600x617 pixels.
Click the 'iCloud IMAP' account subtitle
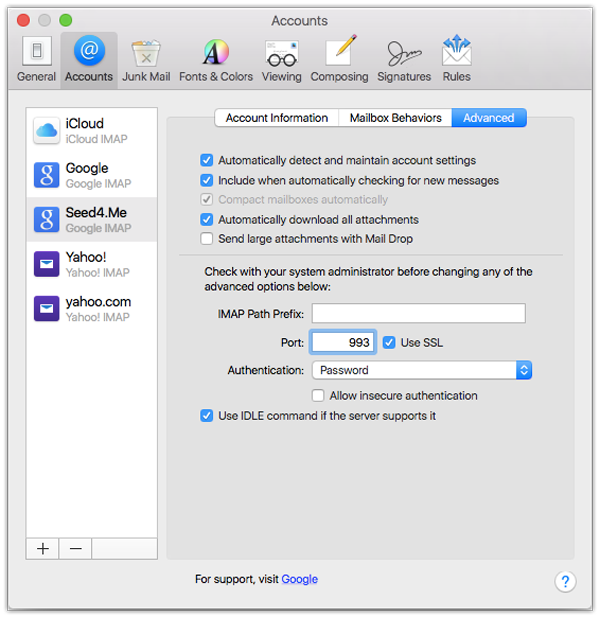[x=96, y=139]
